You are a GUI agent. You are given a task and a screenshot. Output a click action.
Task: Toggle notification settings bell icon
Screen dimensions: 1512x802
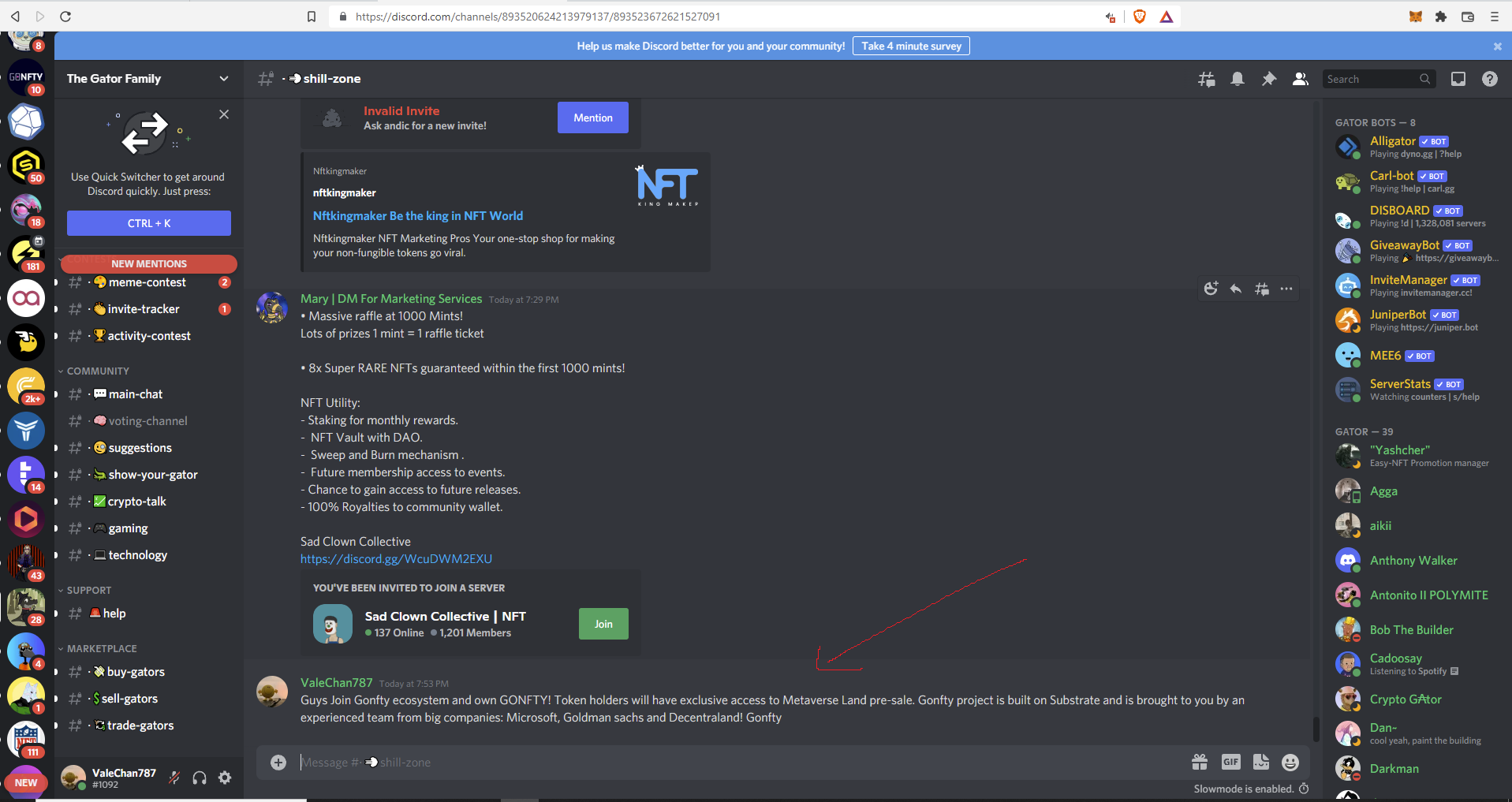tap(1238, 79)
